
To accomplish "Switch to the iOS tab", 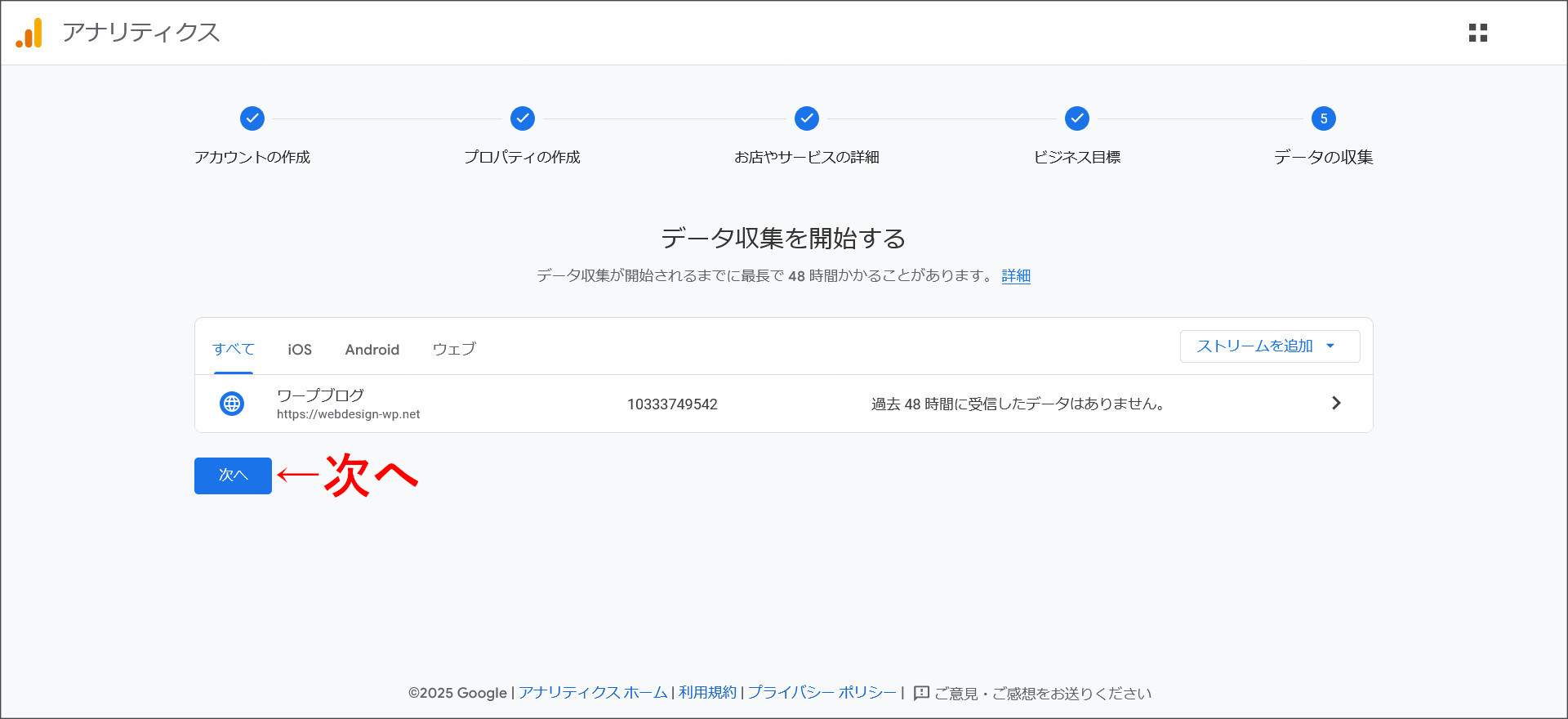I will 300,349.
